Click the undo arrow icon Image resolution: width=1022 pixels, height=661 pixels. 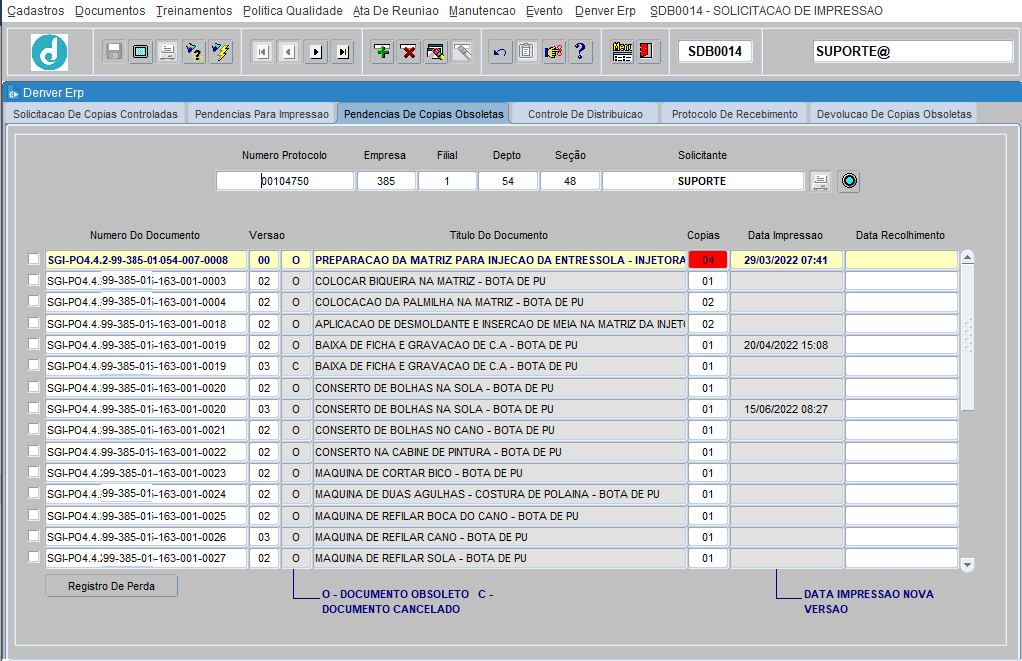pos(500,52)
